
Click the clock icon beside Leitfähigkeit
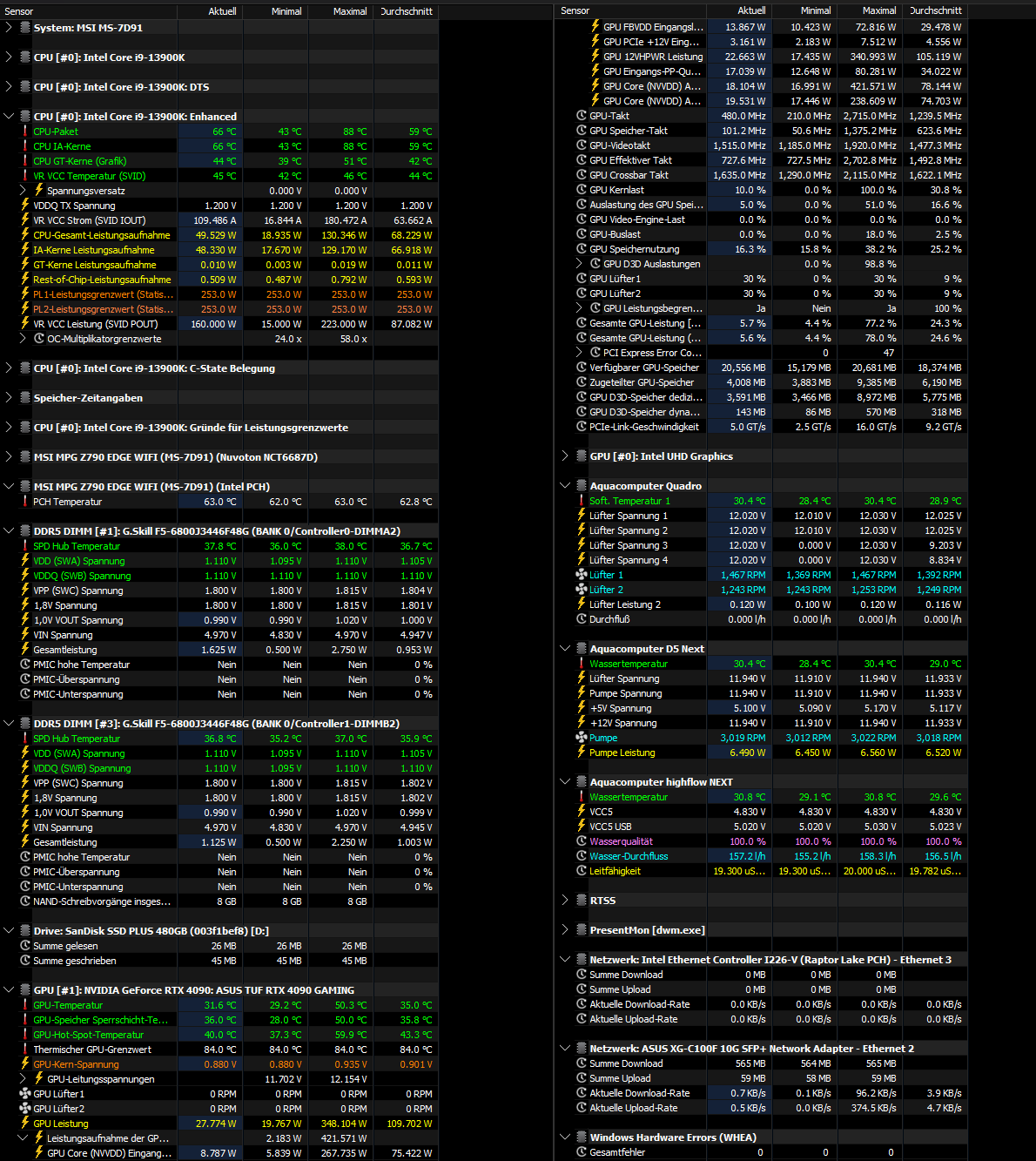click(x=582, y=871)
